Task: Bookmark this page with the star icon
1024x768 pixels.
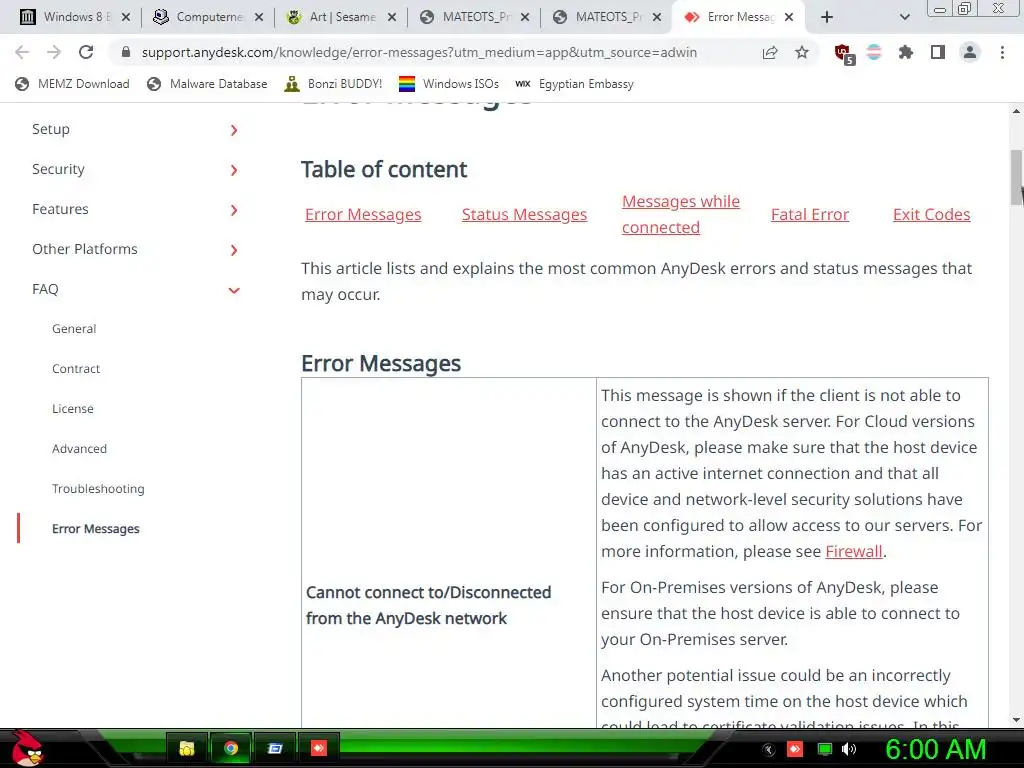Action: coord(802,52)
